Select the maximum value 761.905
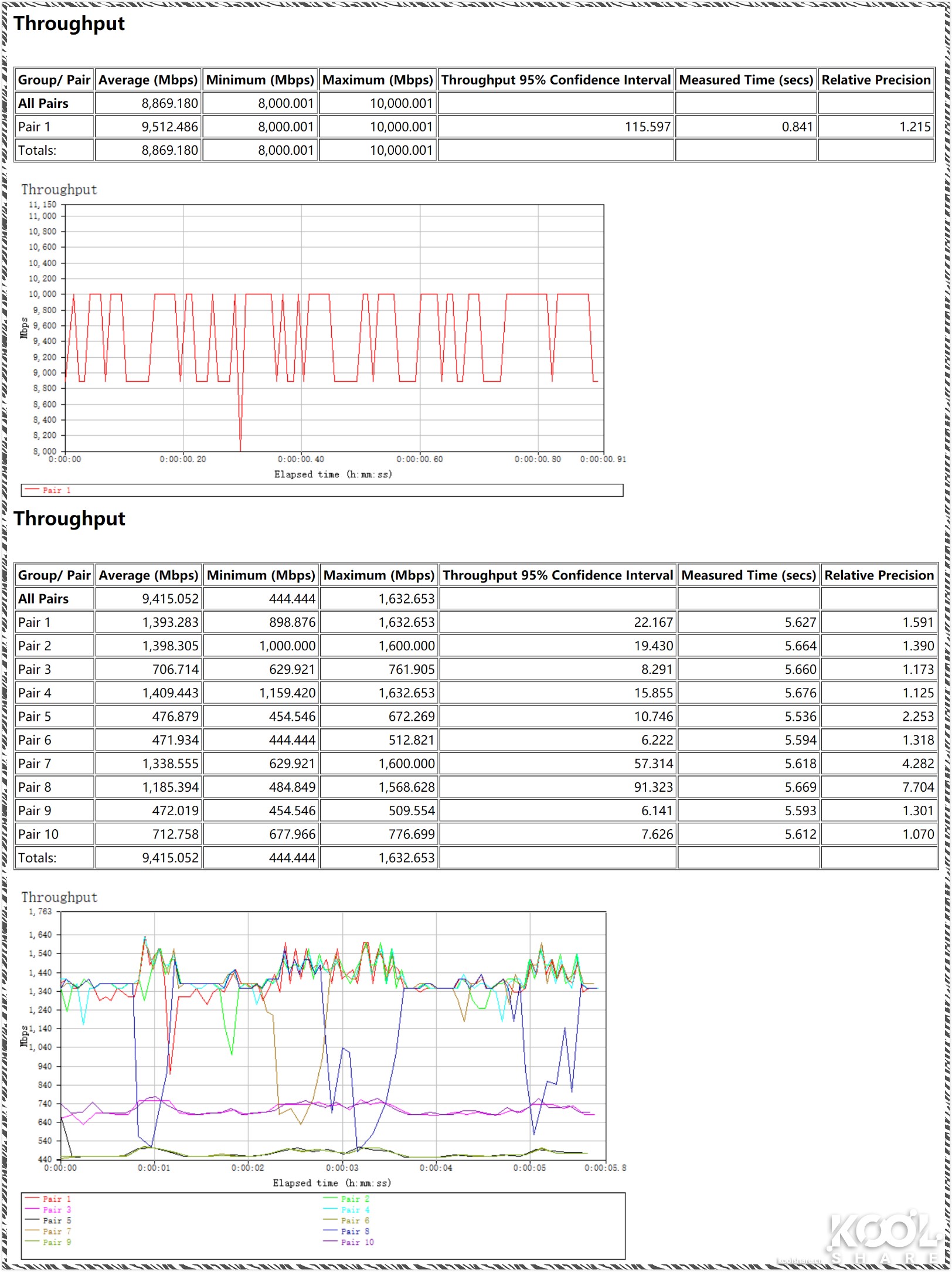 [412, 669]
